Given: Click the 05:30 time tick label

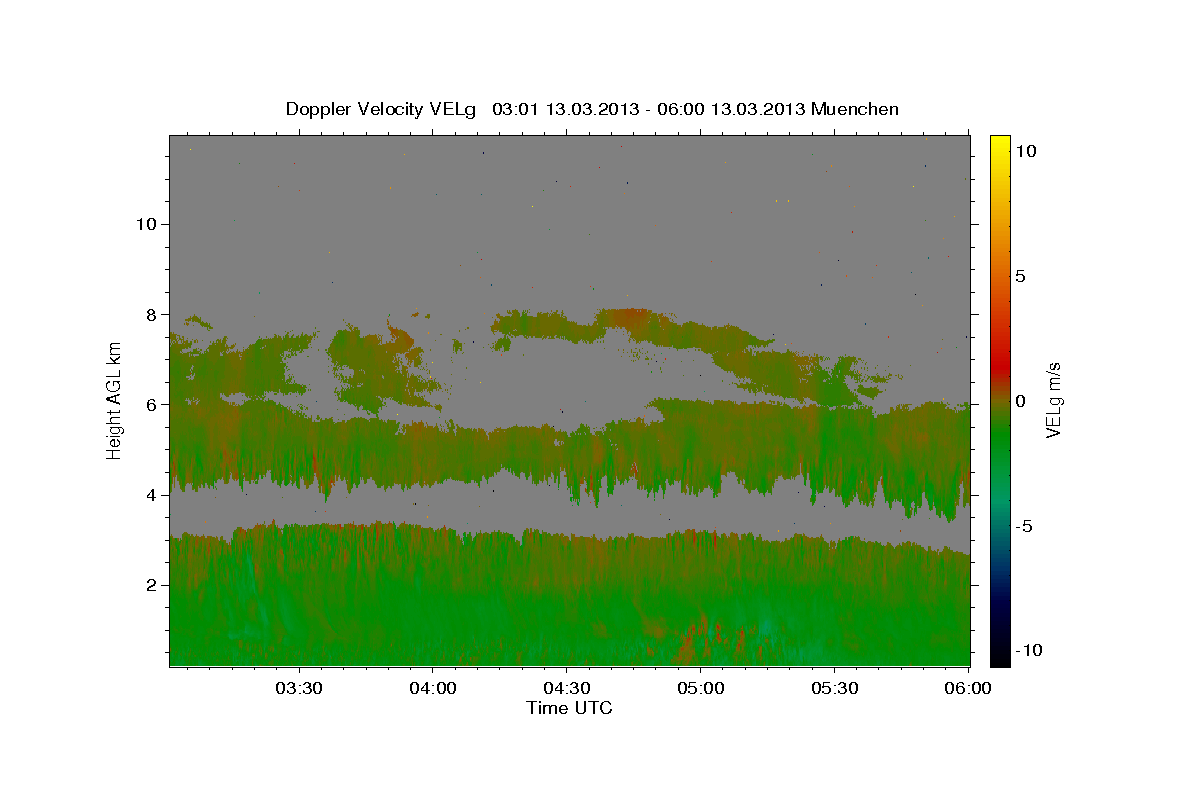Looking at the screenshot, I should (835, 689).
